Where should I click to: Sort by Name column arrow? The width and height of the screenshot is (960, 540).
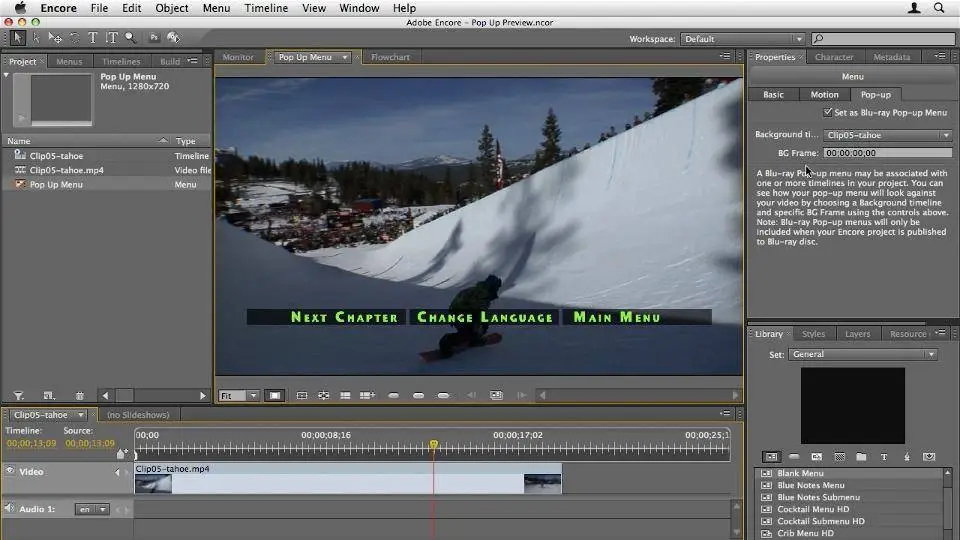[x=163, y=140]
